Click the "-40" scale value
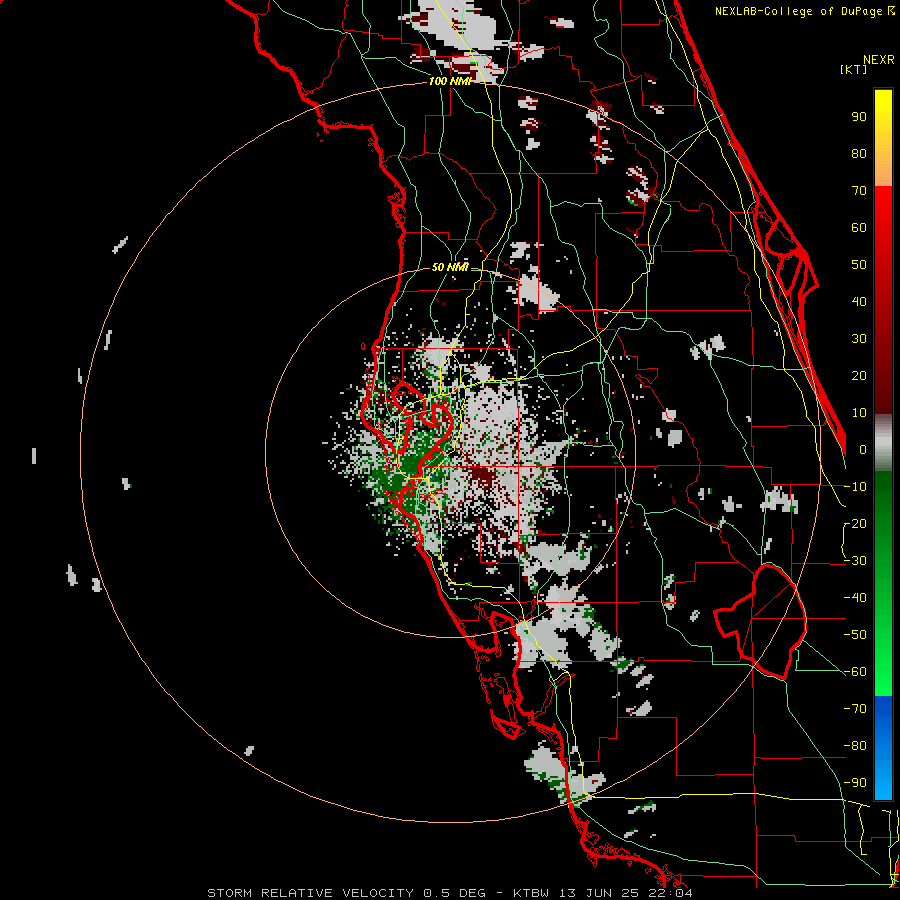Image resolution: width=900 pixels, height=900 pixels. [x=855, y=598]
